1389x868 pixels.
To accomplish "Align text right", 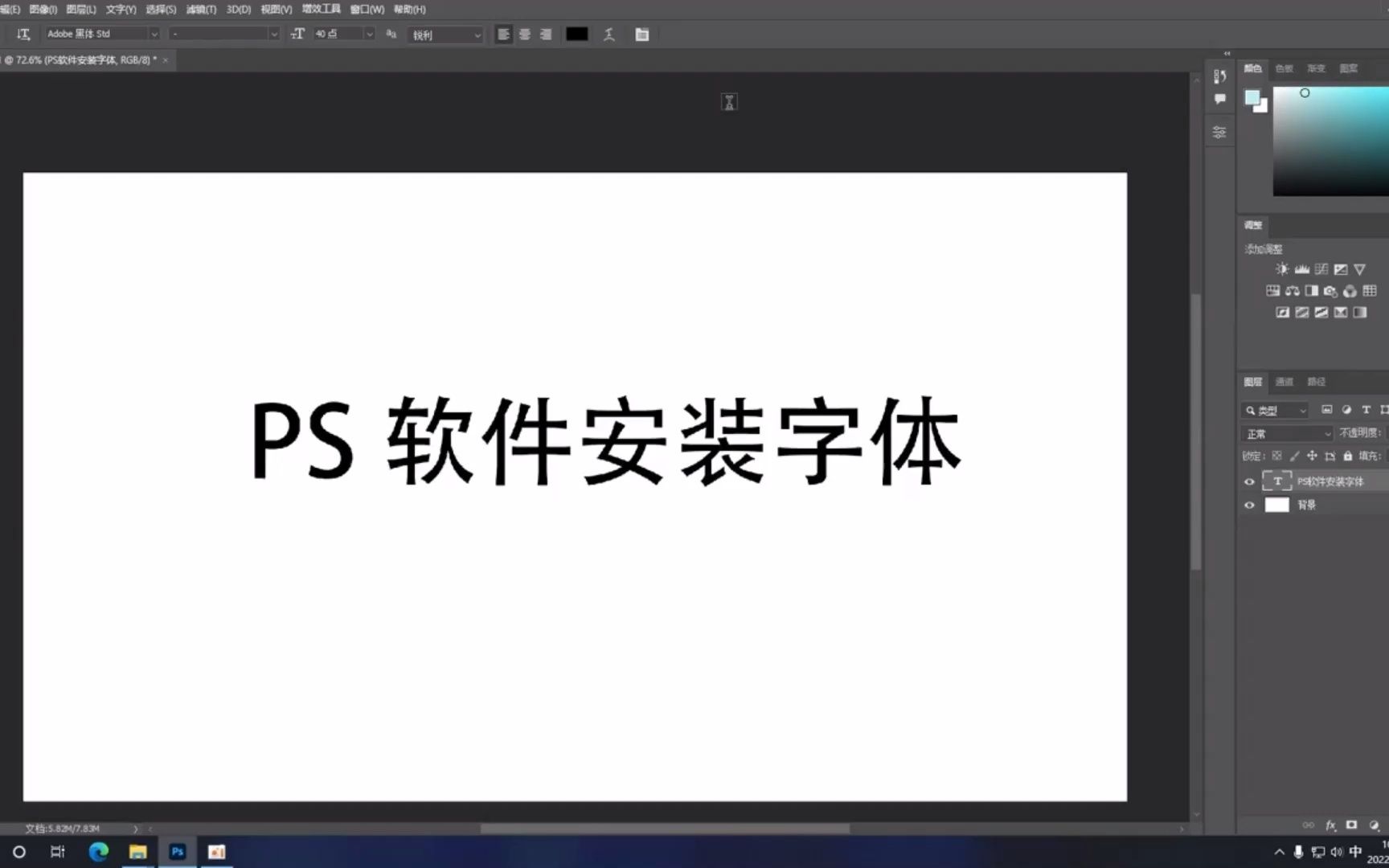I will tap(546, 35).
